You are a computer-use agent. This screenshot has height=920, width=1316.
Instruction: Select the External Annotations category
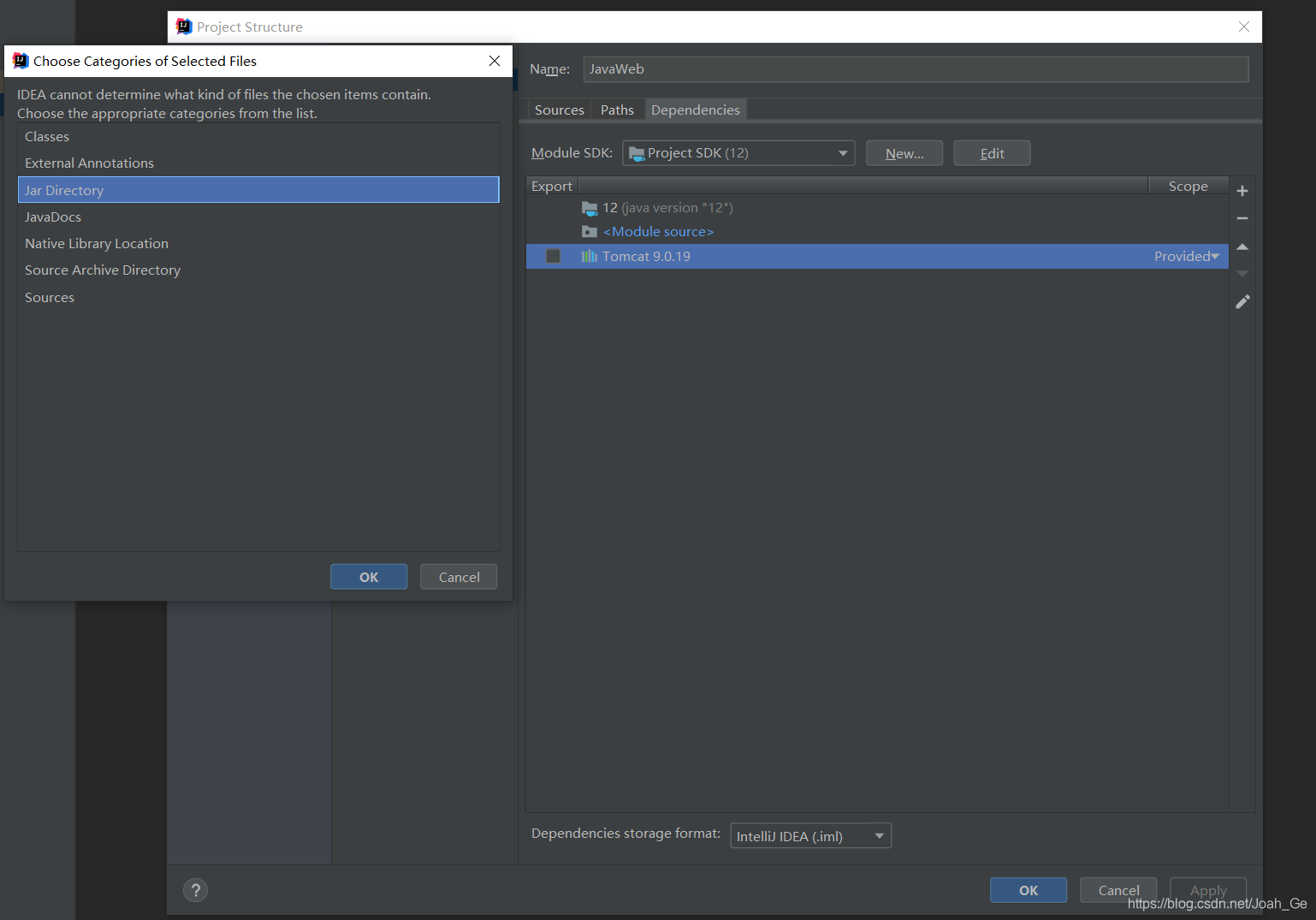tap(258, 163)
